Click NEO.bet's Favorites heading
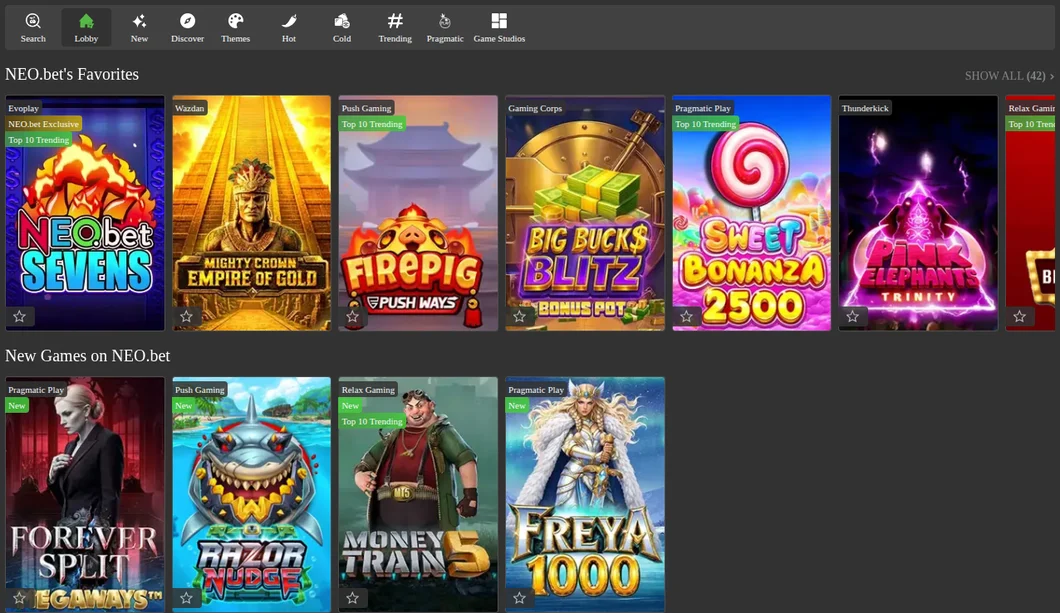The height and width of the screenshot is (613, 1060). (72, 74)
